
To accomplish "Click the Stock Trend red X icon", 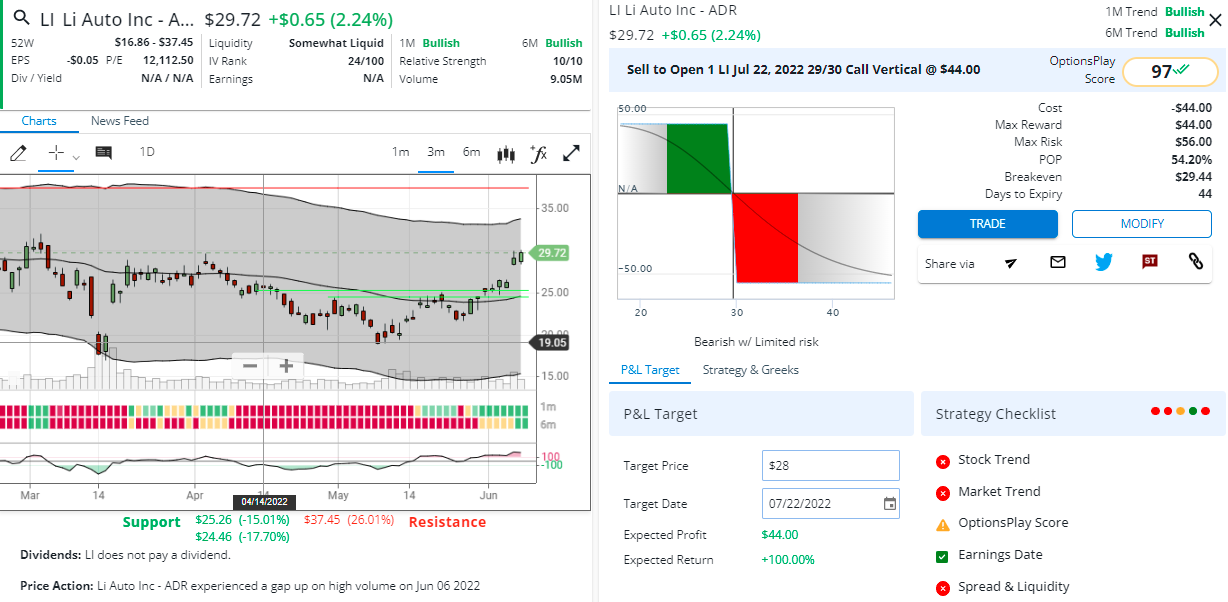I will point(942,461).
